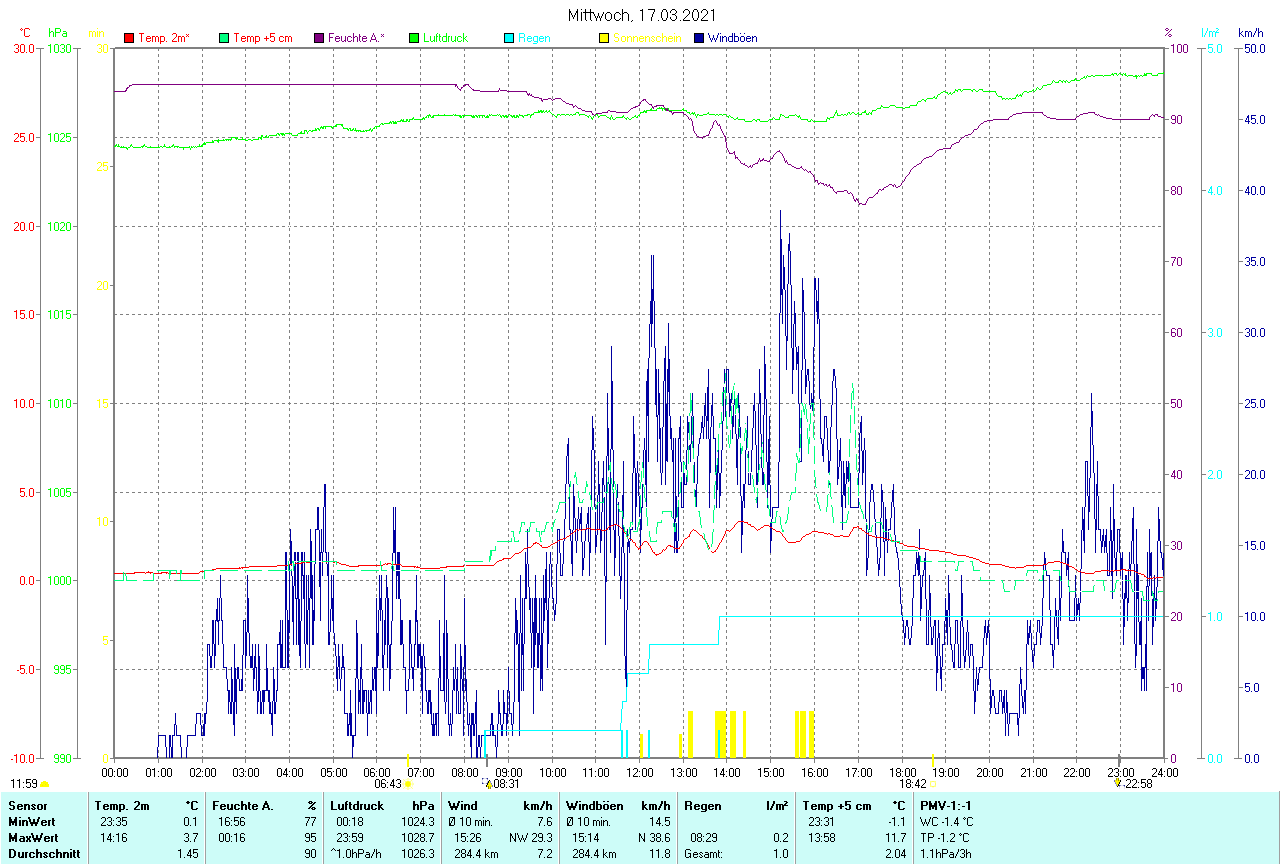Click the Windböen legend label
Viewport: 1280px width, 864px height.
tap(732, 38)
